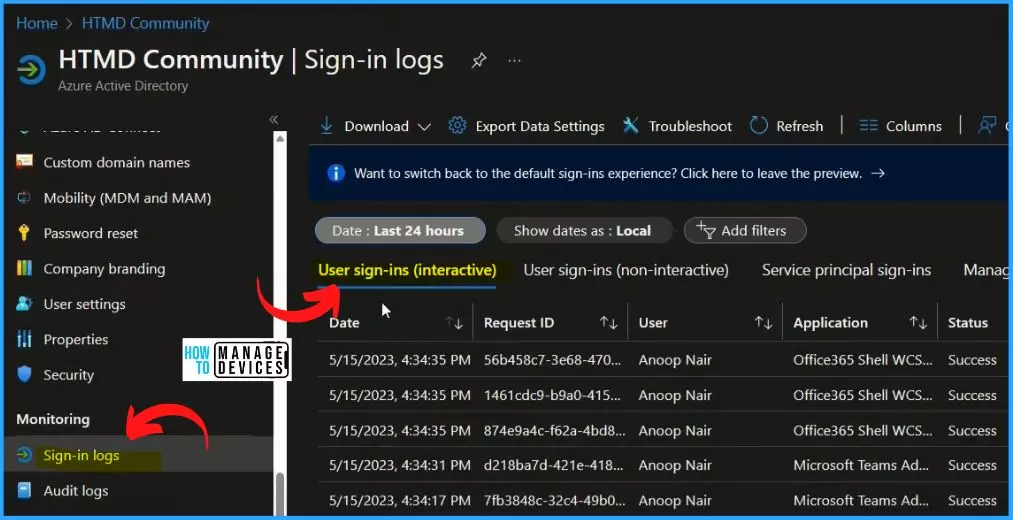Image resolution: width=1013 pixels, height=520 pixels.
Task: Click the Mobility (MDM and MAM) icon
Action: [x=24, y=198]
